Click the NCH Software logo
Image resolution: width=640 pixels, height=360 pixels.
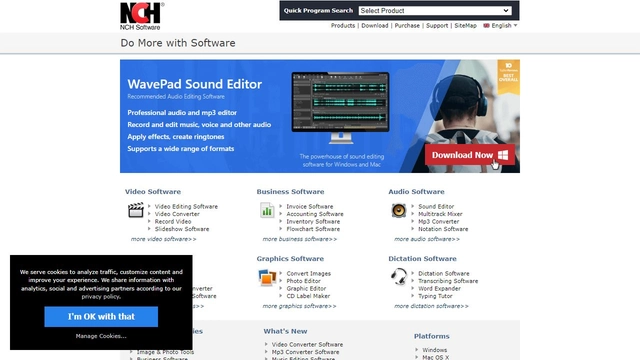click(141, 16)
